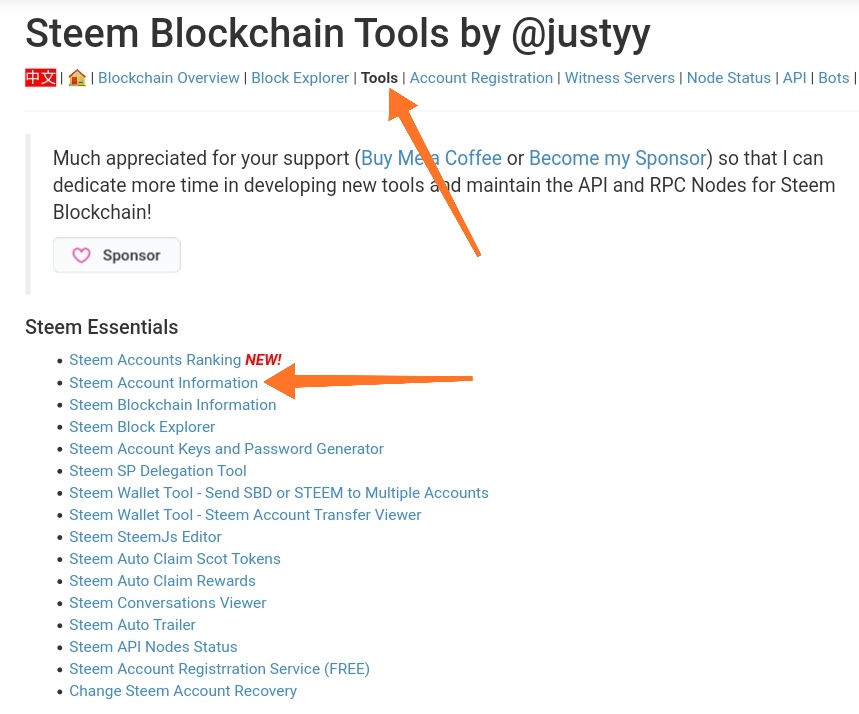Viewport: 859px width, 714px height.
Task: Switch to the Chinese 中文 language version
Action: 40,78
